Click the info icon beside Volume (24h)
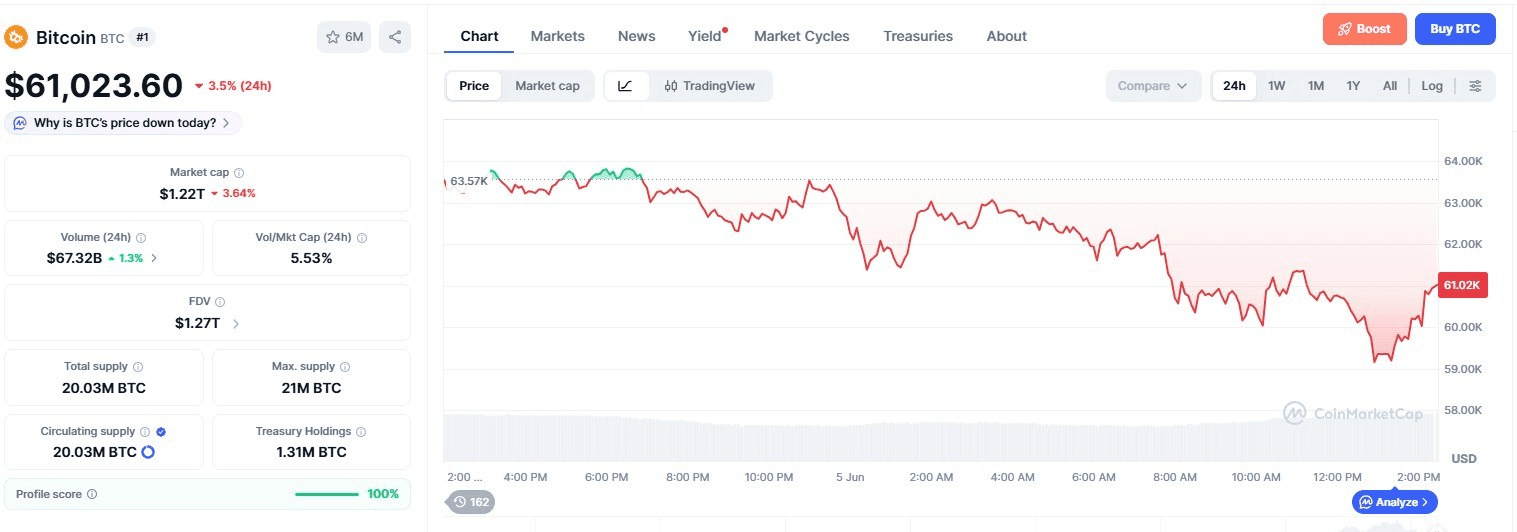This screenshot has height=532, width=1517. pos(141,238)
